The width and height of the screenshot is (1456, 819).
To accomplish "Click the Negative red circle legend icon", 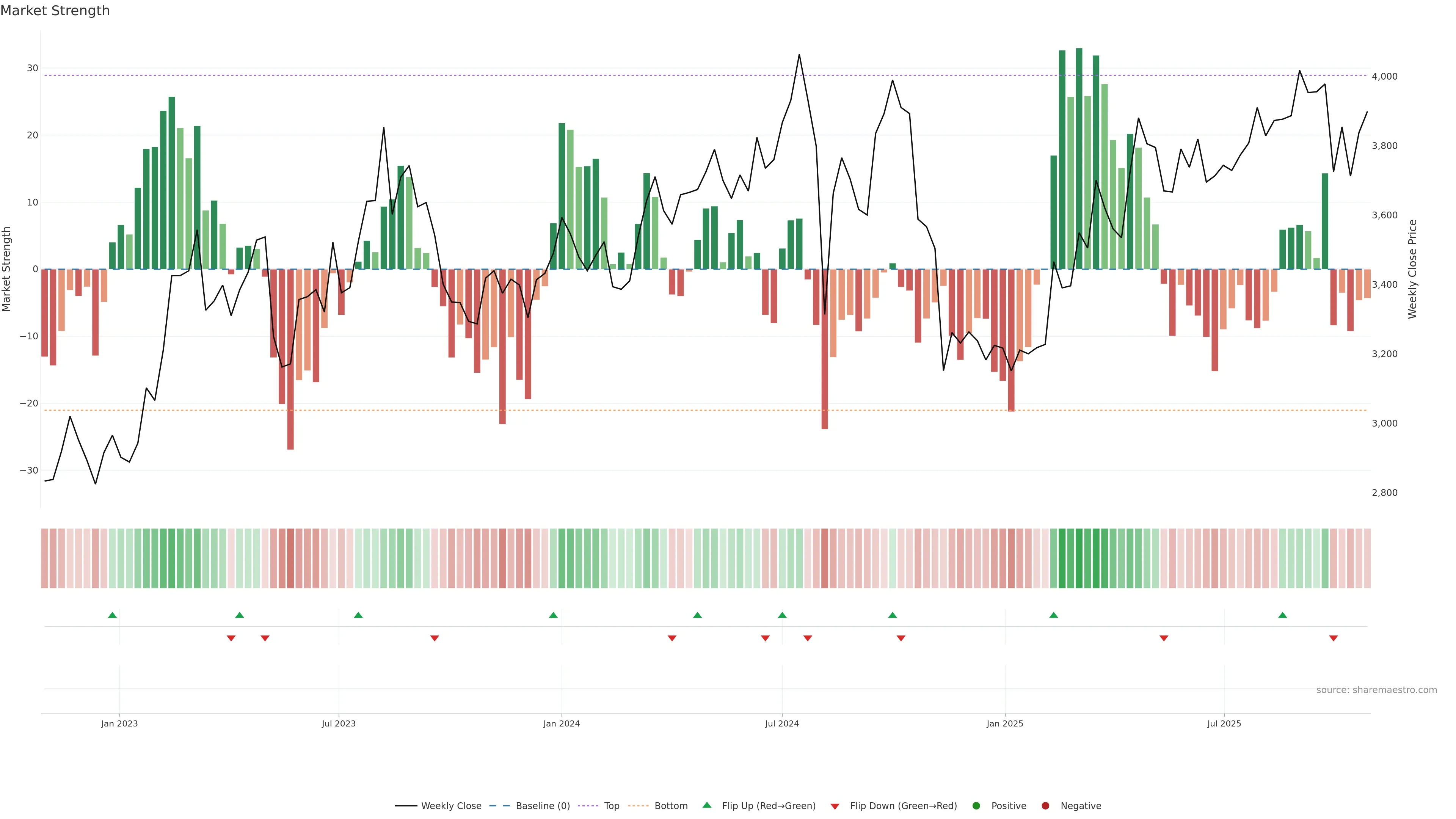I will 1045,805.
